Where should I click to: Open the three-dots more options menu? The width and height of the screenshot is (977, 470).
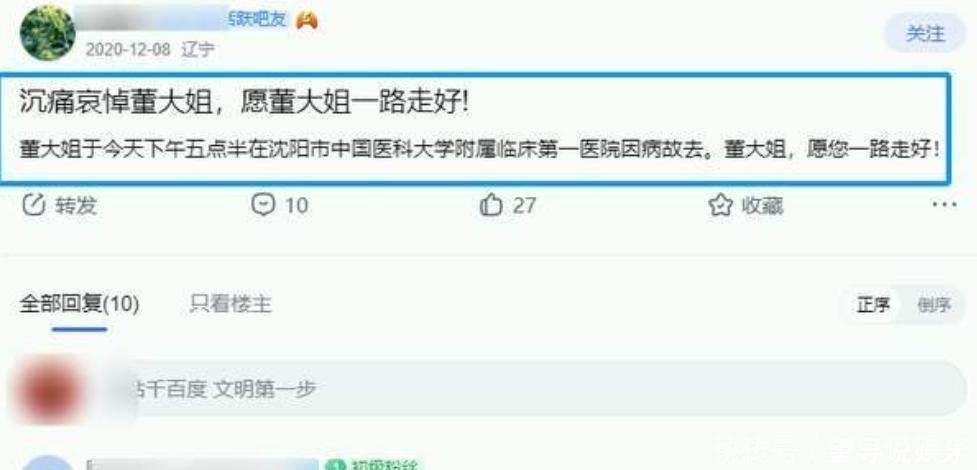[x=945, y=204]
